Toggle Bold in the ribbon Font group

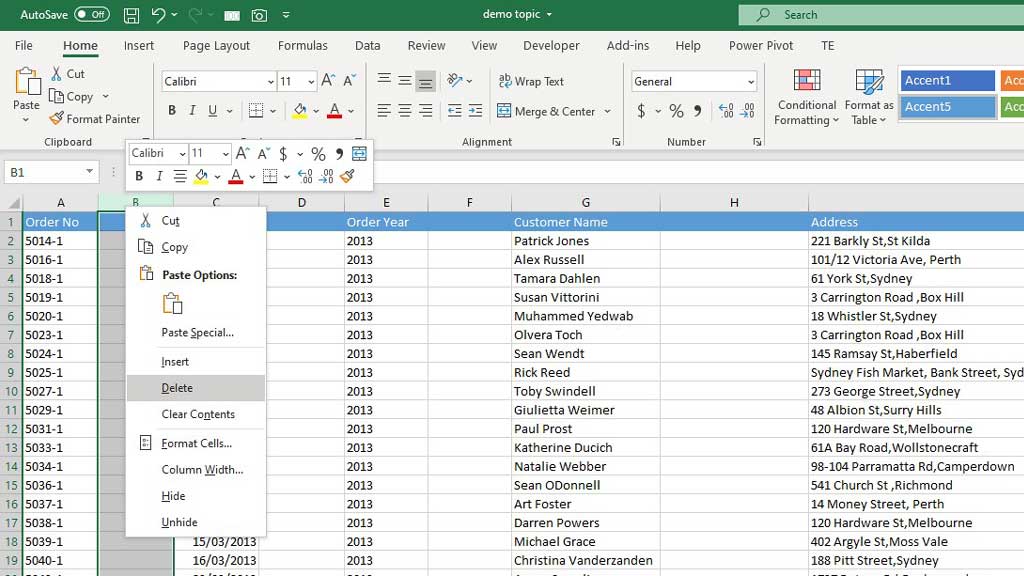pos(172,111)
